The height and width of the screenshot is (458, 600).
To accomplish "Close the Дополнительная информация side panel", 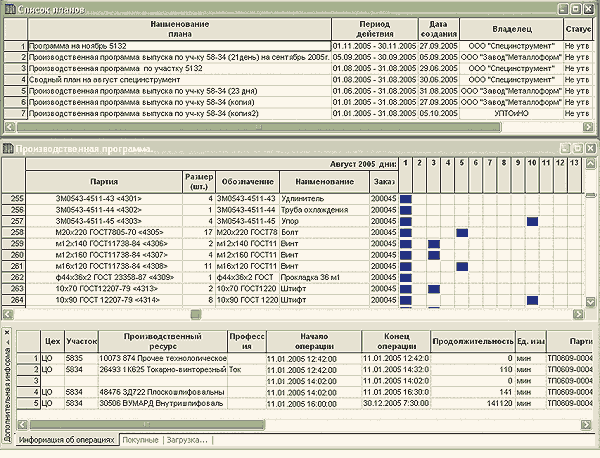I will 7,332.
